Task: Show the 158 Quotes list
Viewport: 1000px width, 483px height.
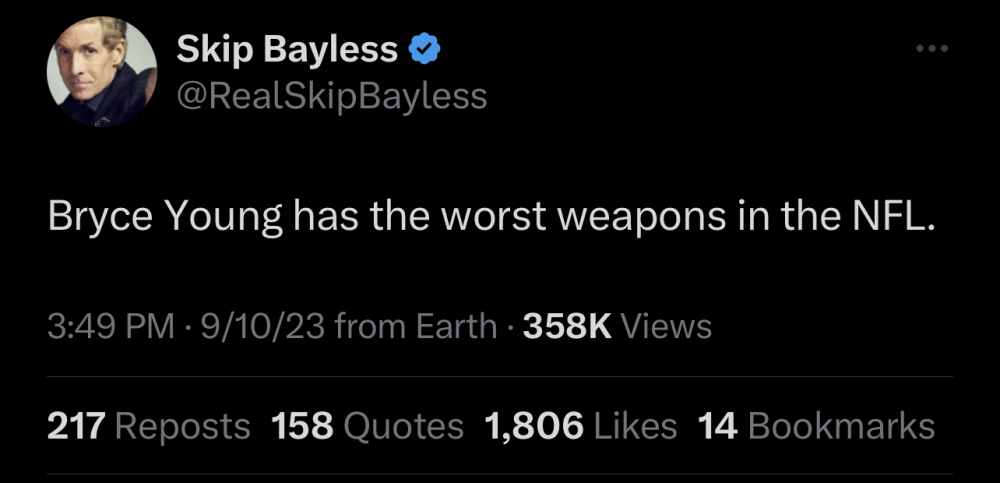Action: pyautogui.click(x=367, y=426)
